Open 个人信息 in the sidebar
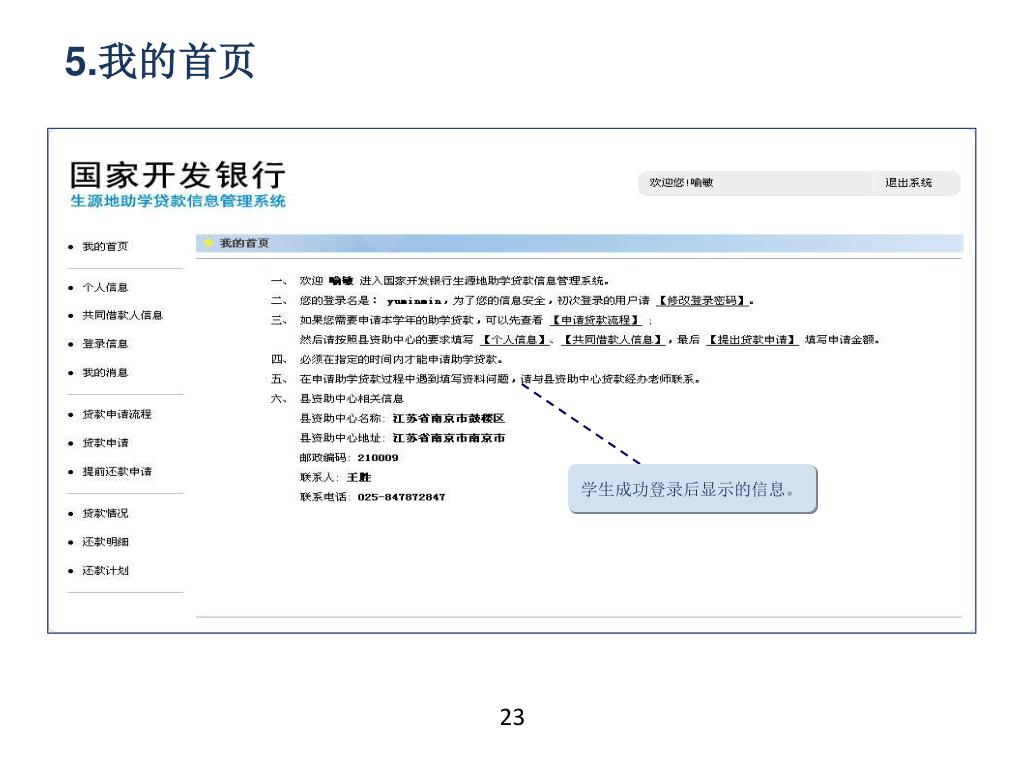This screenshot has height=768, width=1024. (x=105, y=287)
